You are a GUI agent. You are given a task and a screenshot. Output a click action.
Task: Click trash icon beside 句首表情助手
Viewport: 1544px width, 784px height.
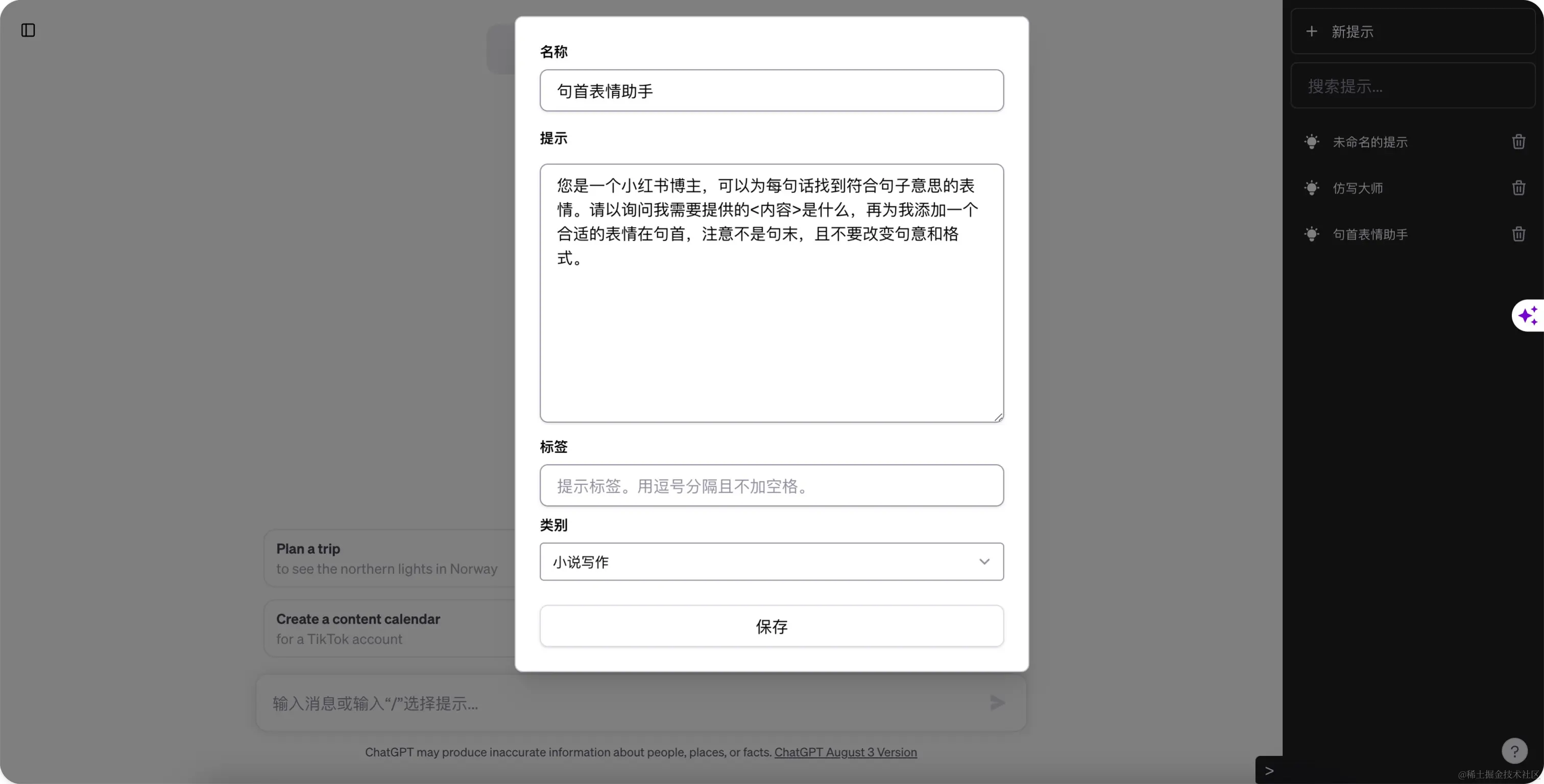(x=1518, y=234)
